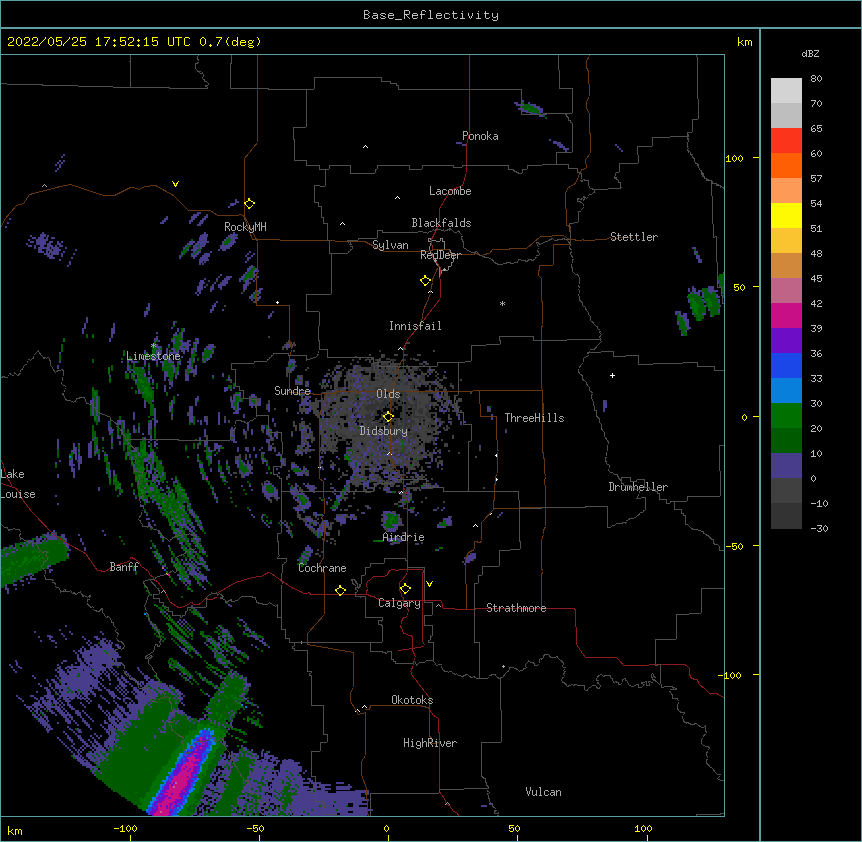Click the Sylvan town label
The height and width of the screenshot is (842, 862).
click(390, 245)
